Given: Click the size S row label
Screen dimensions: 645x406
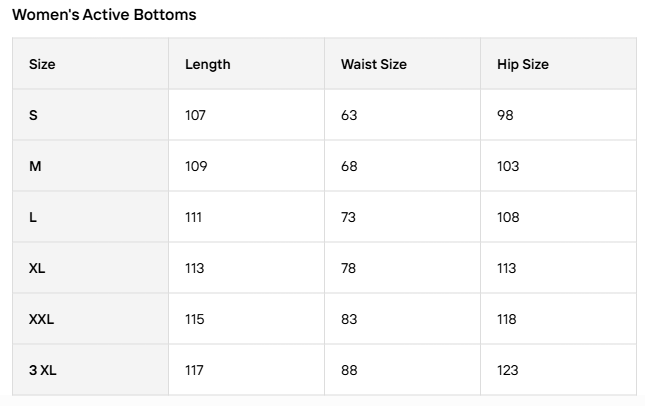Looking at the screenshot, I should point(33,115).
